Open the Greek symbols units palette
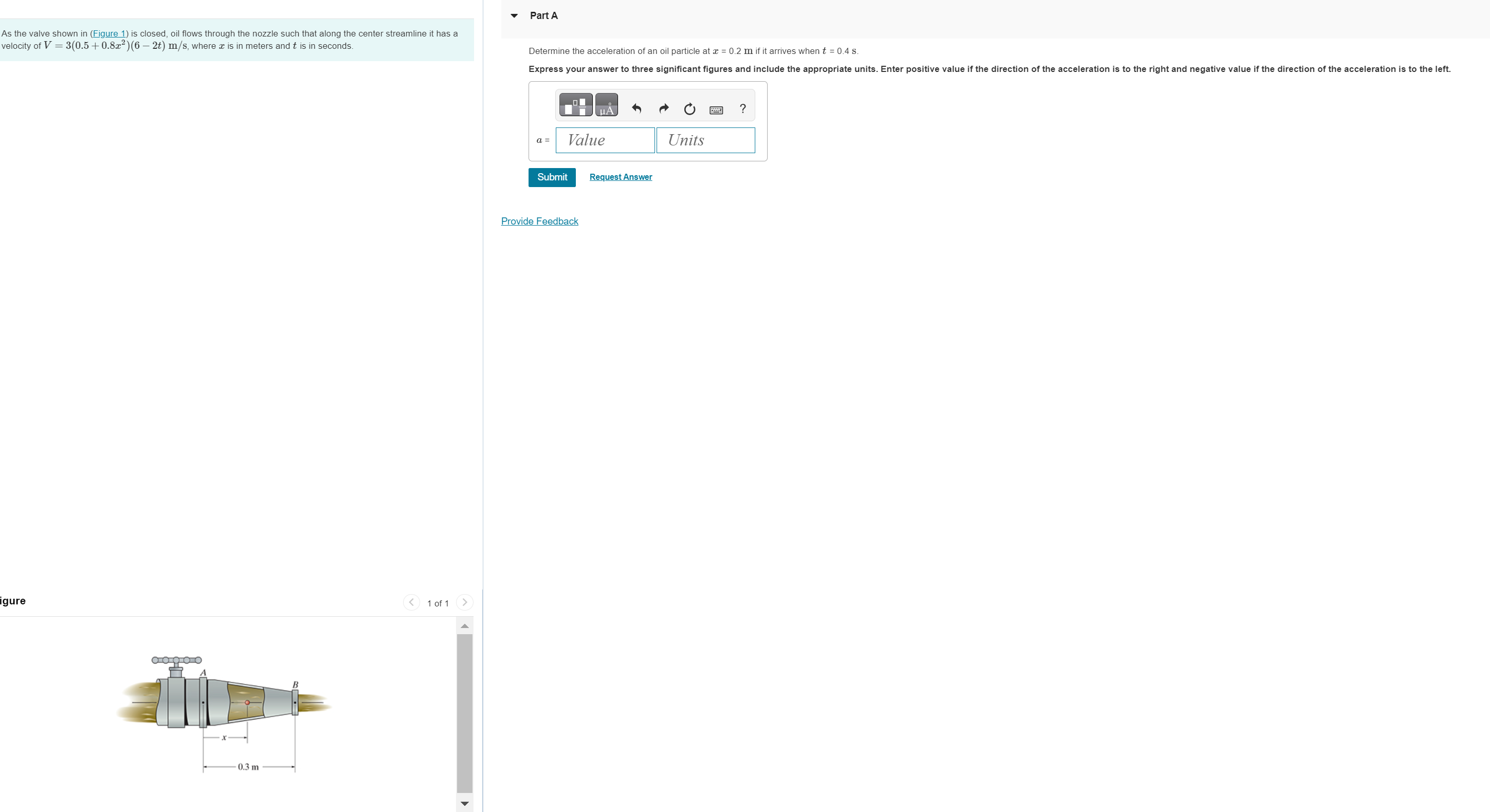1490x812 pixels. point(606,105)
